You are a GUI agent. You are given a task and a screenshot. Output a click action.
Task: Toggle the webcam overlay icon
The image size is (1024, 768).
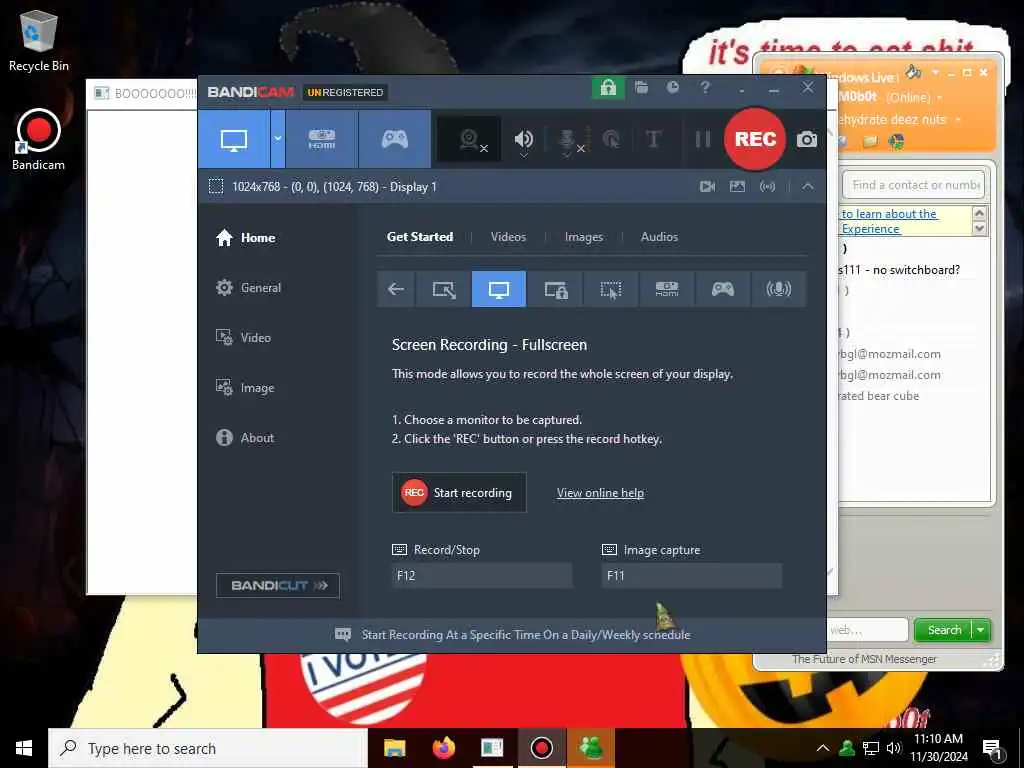point(469,139)
